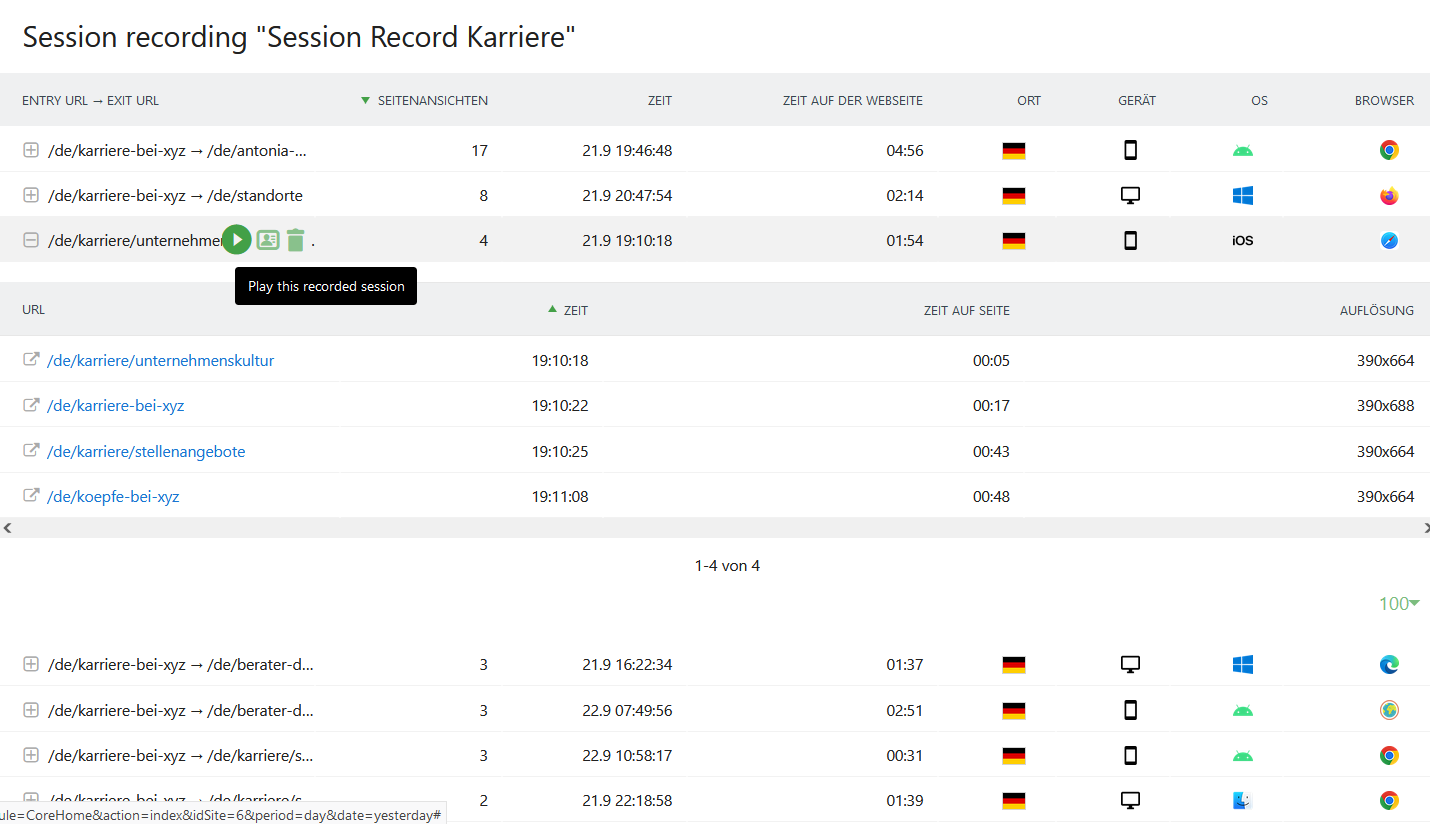
Task: Click the Safari browser icon on the iOS session
Action: click(x=1389, y=240)
